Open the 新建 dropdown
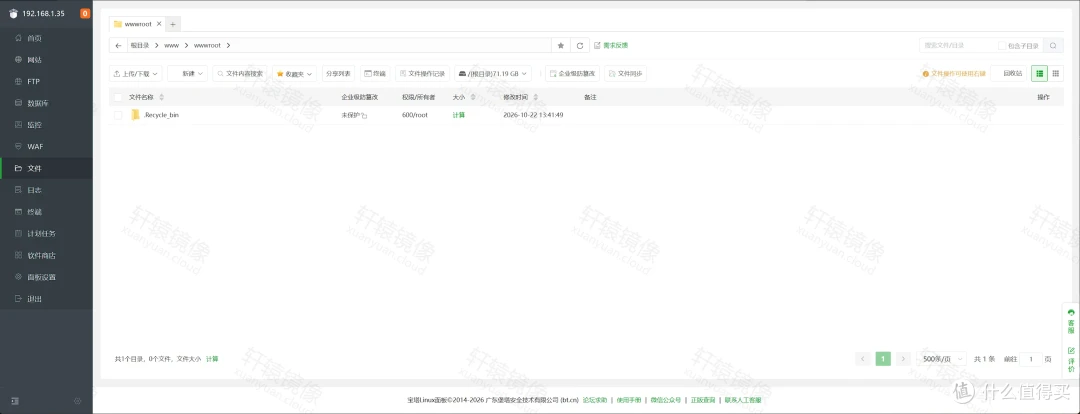Image resolution: width=1080 pixels, height=414 pixels. [187, 74]
